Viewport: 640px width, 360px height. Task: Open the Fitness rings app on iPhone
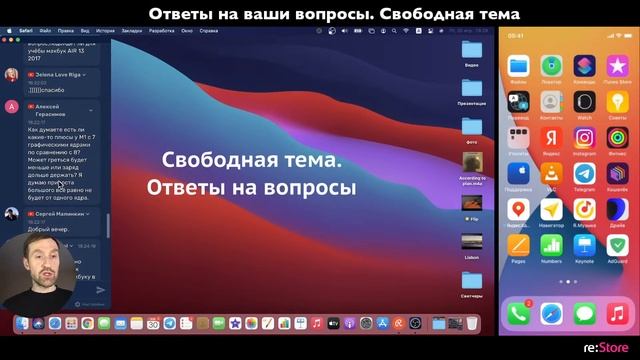pyautogui.click(x=618, y=138)
